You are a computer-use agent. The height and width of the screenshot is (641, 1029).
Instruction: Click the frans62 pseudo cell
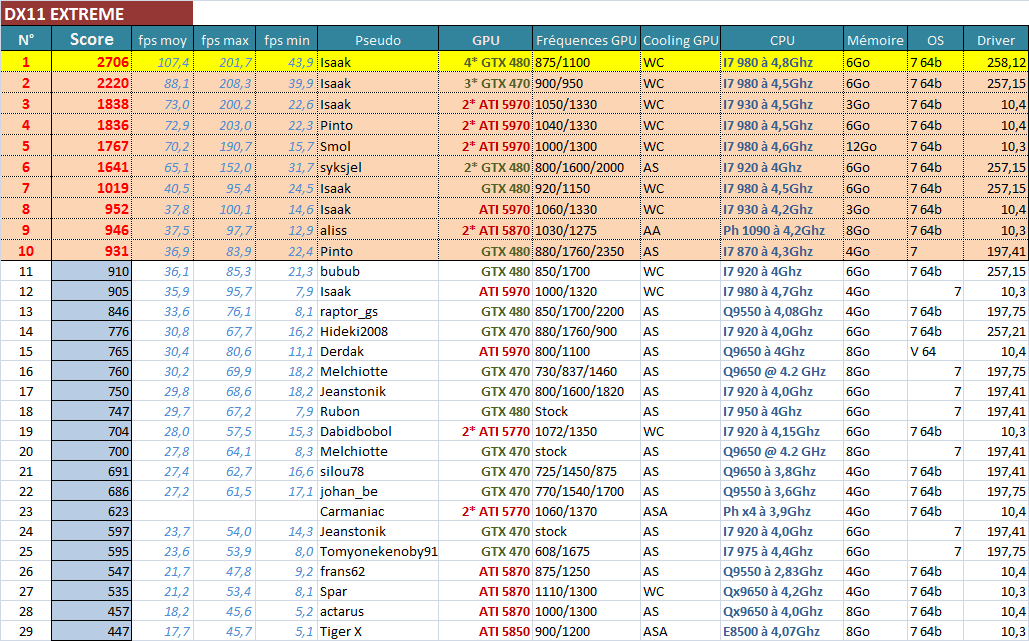click(378, 571)
